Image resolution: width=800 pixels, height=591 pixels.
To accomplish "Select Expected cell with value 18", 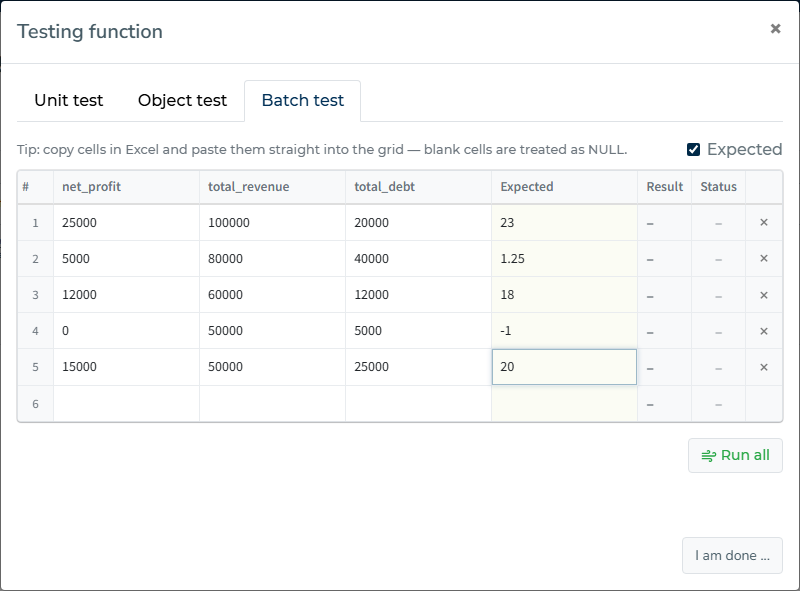I will [564, 295].
